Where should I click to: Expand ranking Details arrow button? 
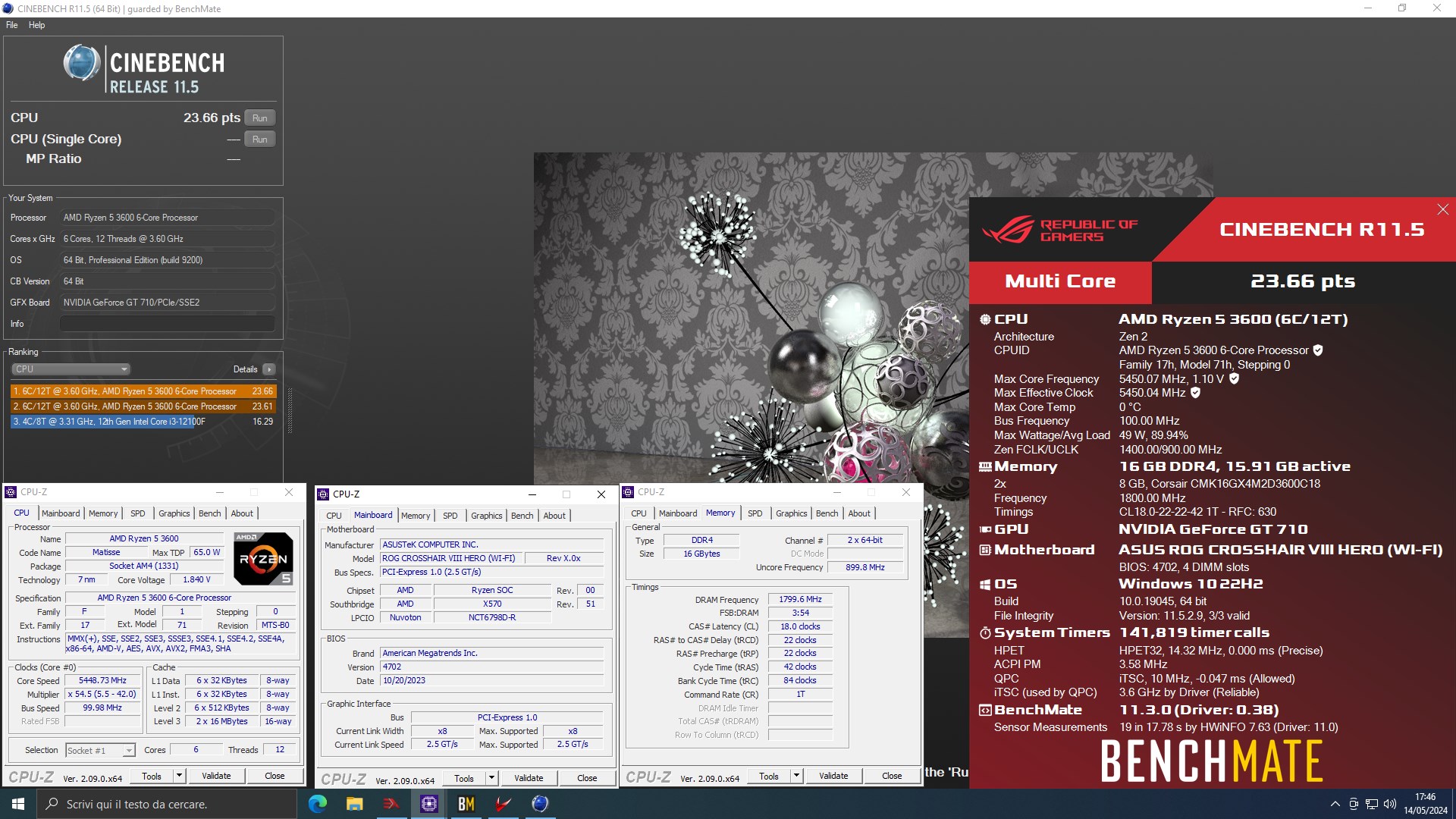(x=268, y=369)
